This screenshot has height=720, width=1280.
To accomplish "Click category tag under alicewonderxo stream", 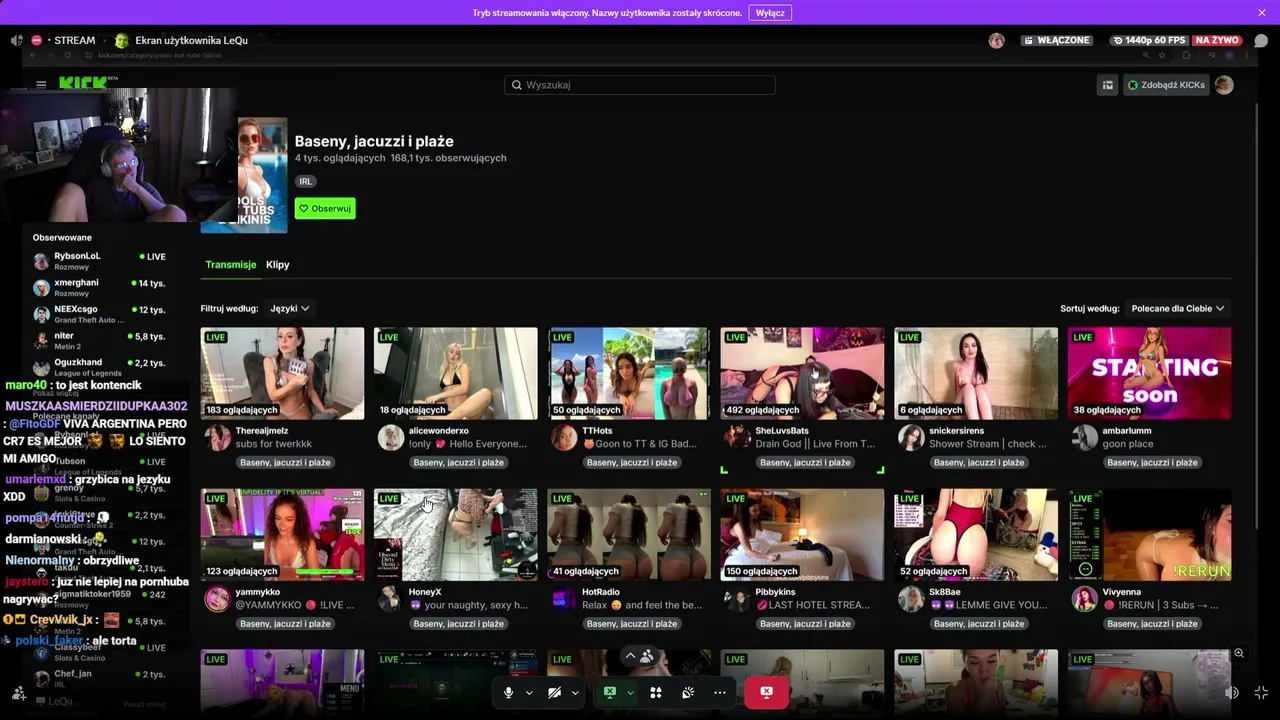I will tap(458, 463).
